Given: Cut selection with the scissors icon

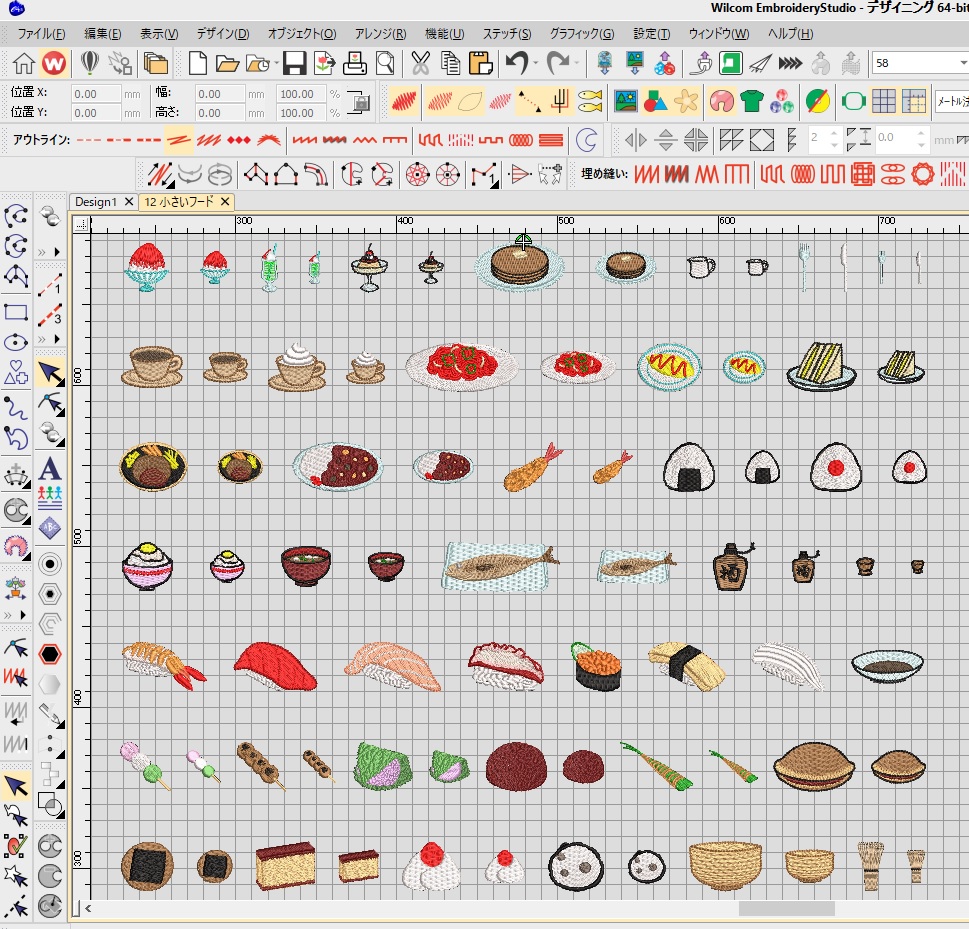Looking at the screenshot, I should pyautogui.click(x=420, y=63).
